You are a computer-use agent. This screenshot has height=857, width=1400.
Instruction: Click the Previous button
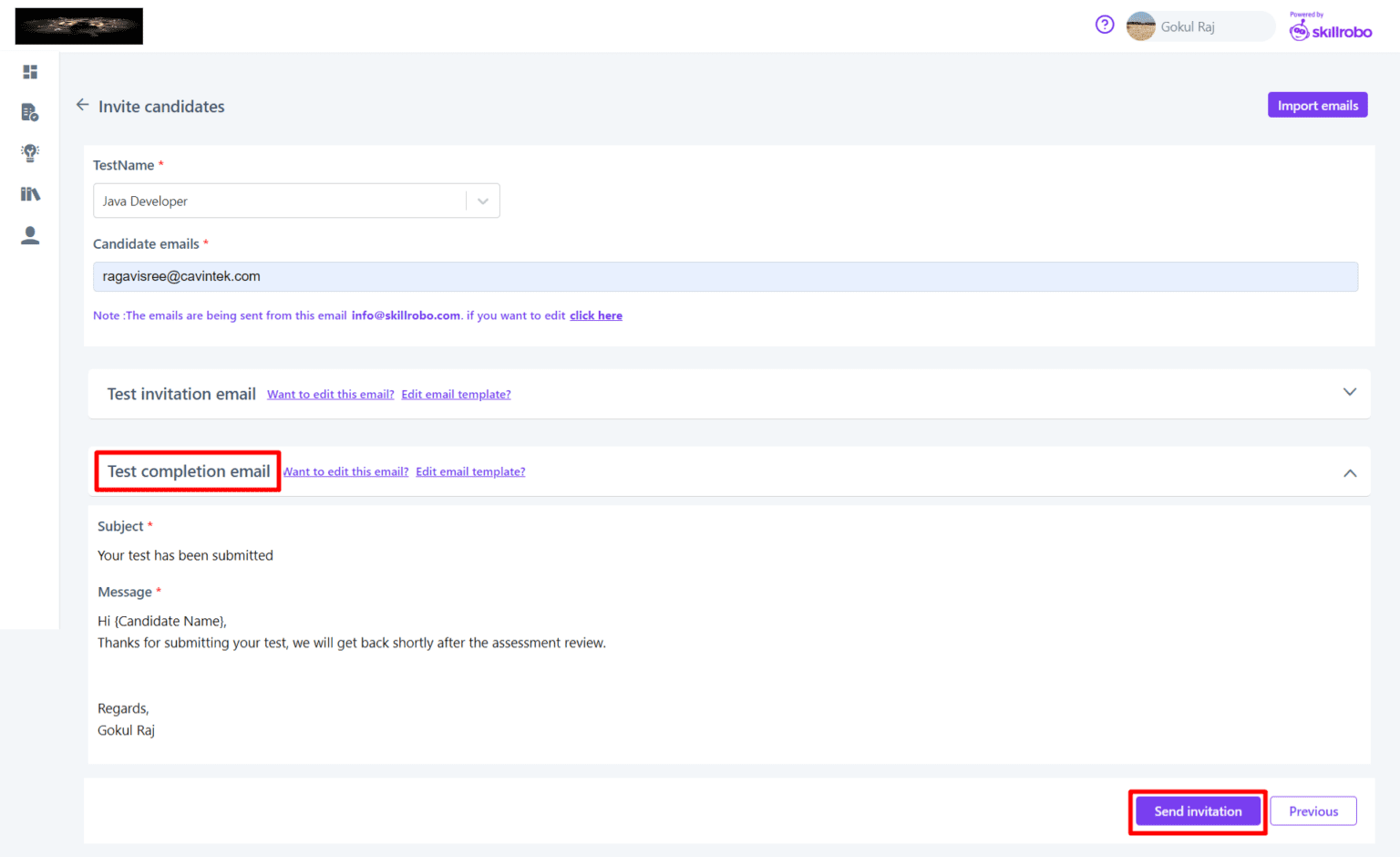1312,811
